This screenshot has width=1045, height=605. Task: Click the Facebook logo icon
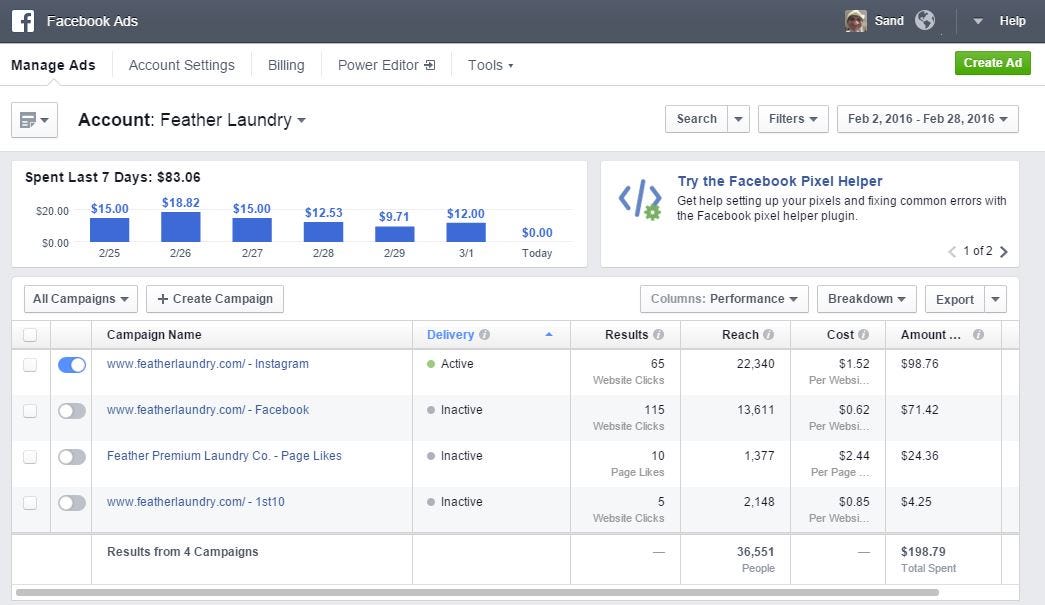[x=23, y=21]
